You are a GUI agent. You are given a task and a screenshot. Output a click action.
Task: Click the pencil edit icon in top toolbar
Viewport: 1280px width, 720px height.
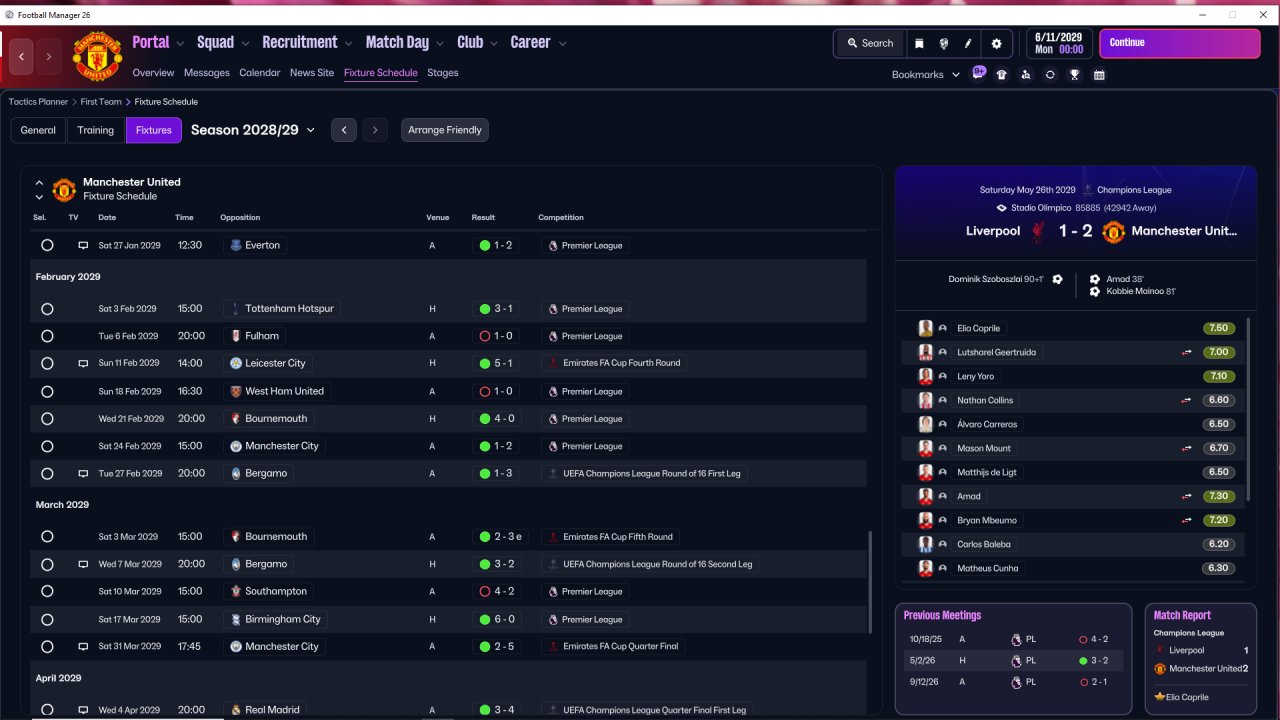(x=968, y=43)
